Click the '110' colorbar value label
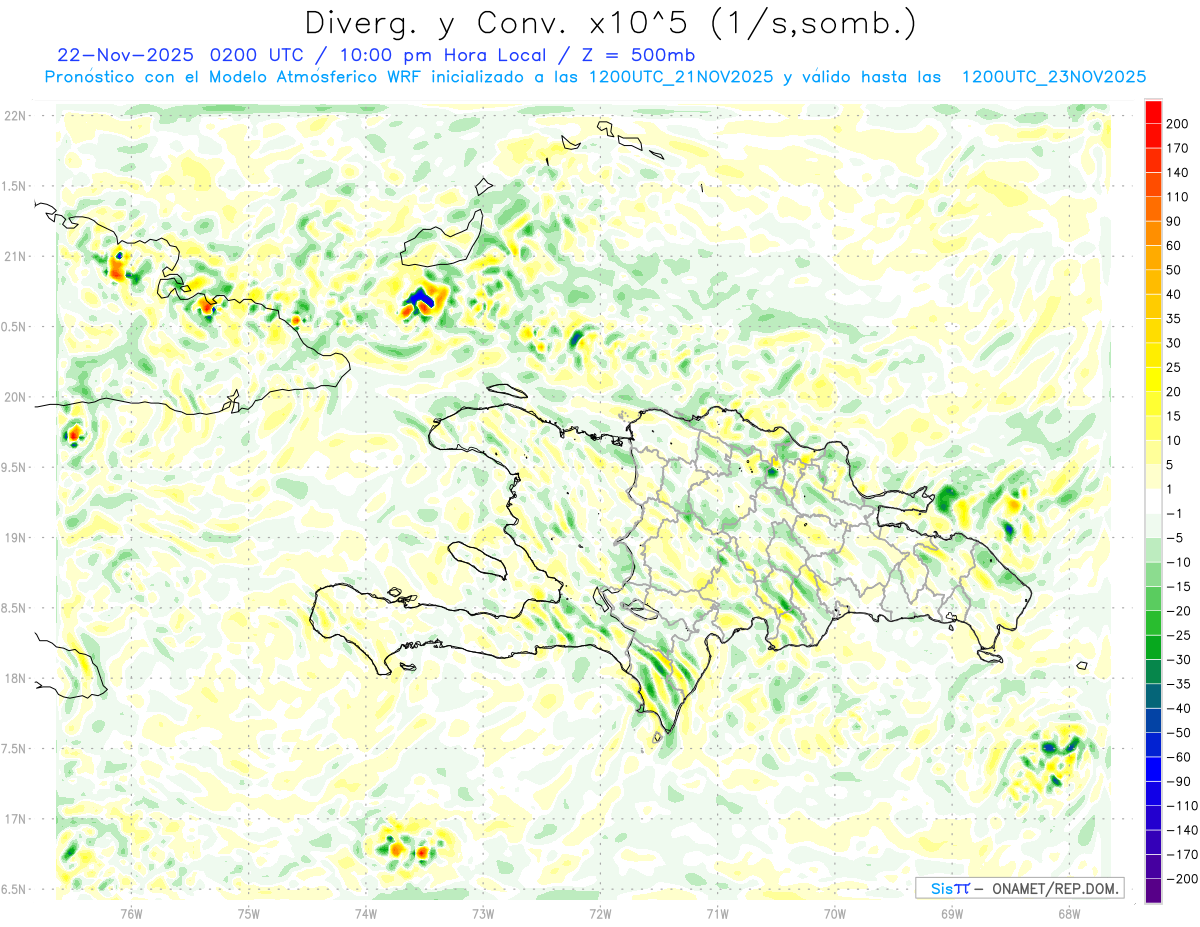The height and width of the screenshot is (927, 1200). 1178,197
